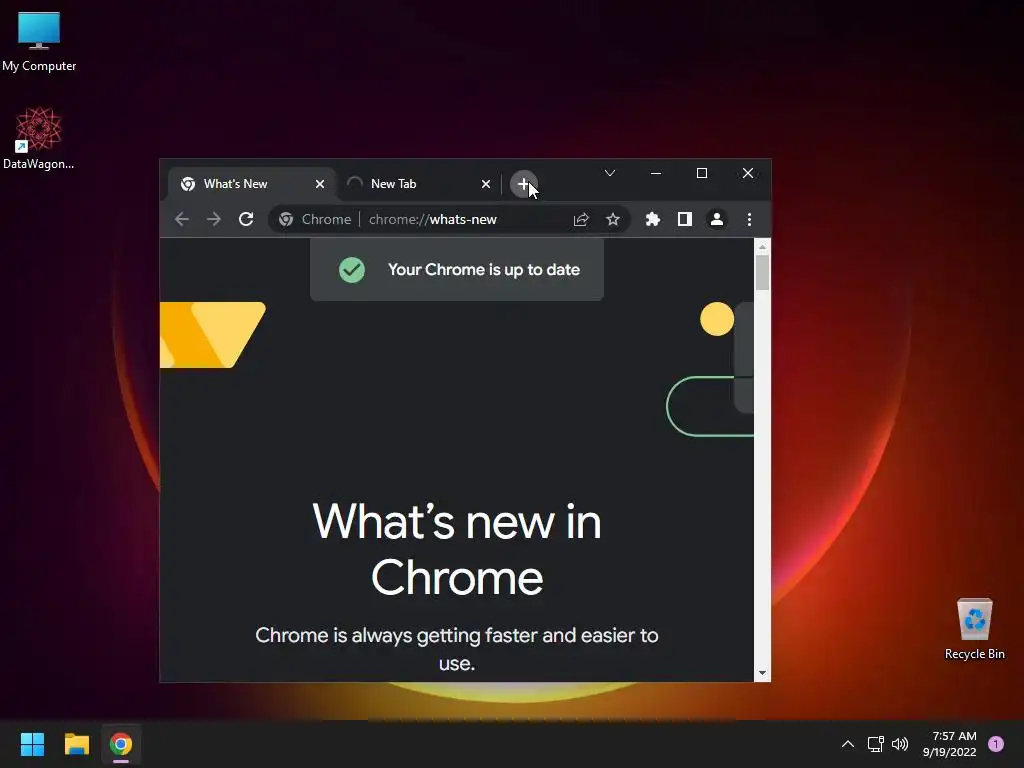Minimize the Chrome window
This screenshot has height=768, width=1024.
656,173
